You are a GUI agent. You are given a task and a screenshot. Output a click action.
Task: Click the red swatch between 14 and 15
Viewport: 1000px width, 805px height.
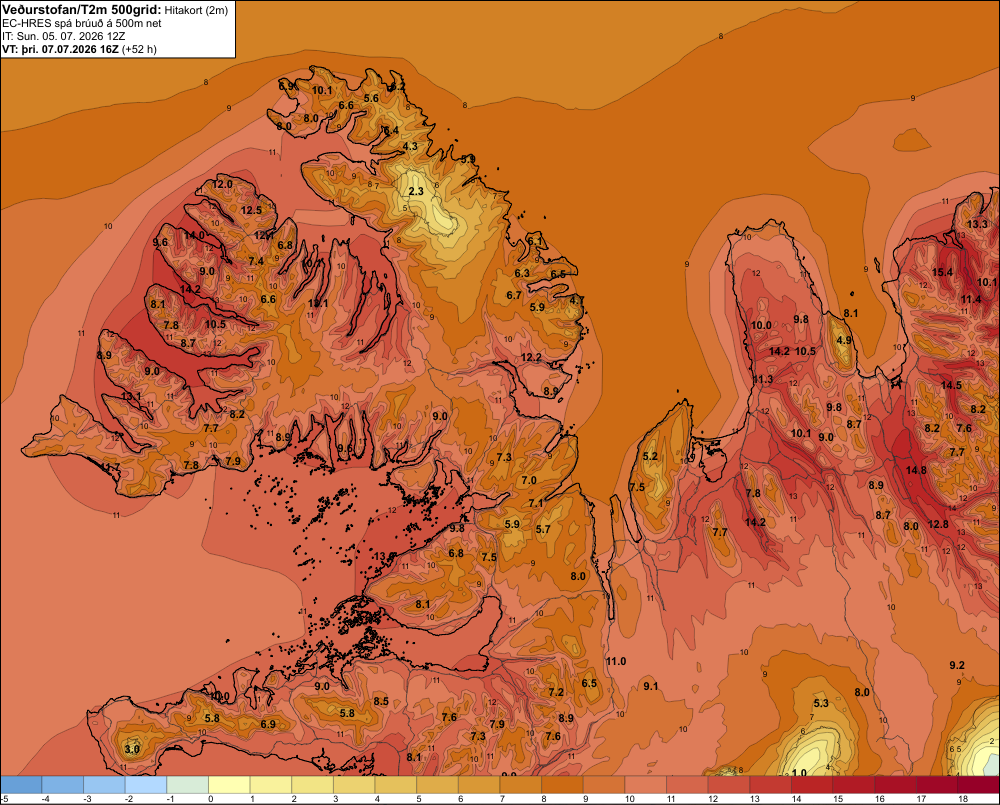(x=812, y=785)
